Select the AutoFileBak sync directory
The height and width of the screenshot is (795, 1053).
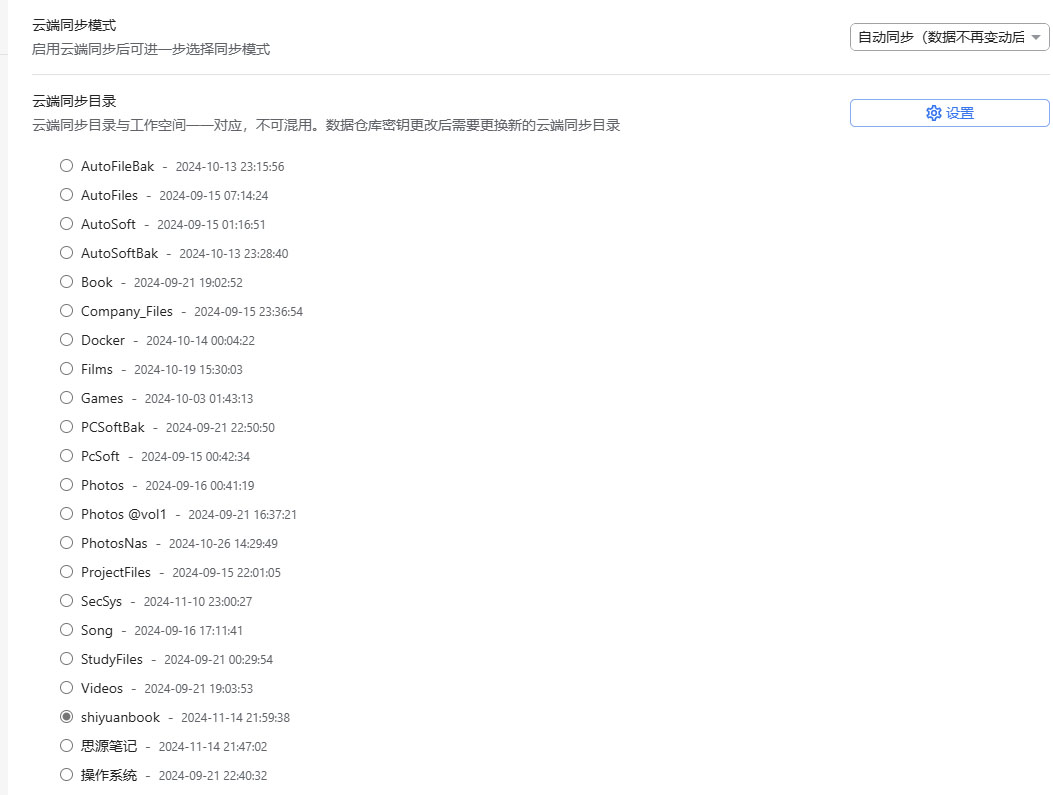(66, 165)
